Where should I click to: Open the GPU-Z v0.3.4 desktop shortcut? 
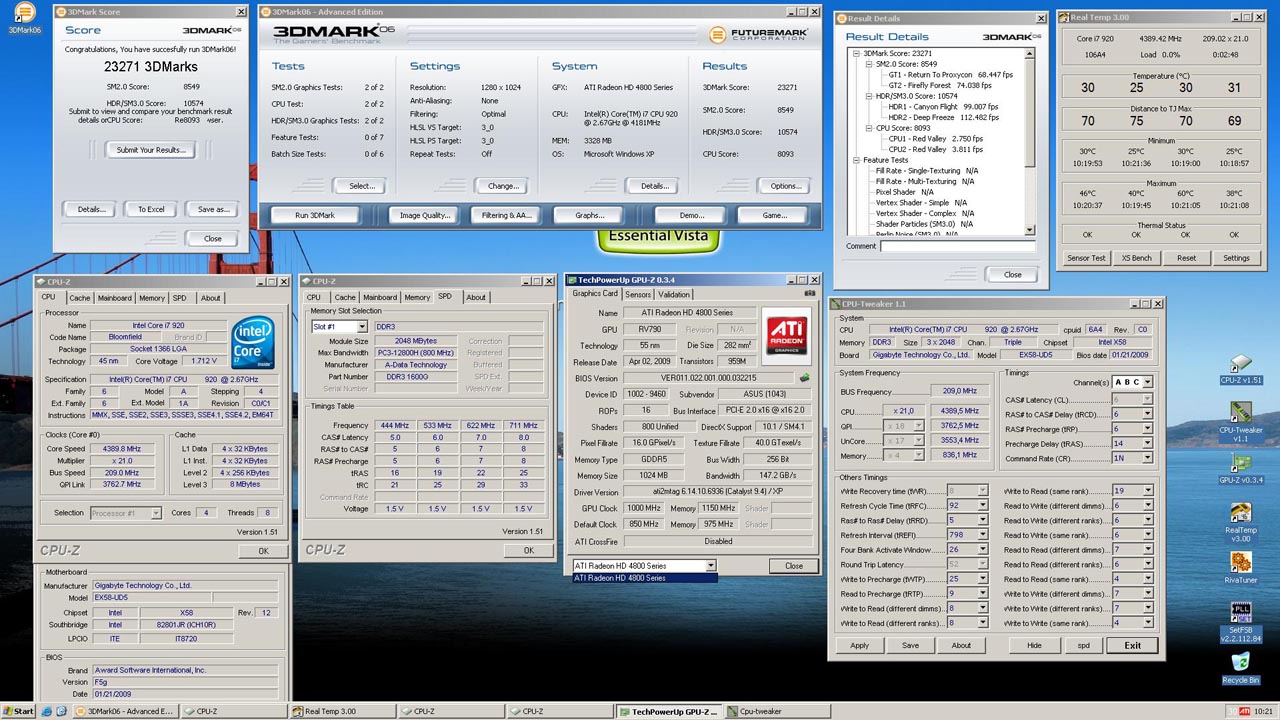tap(1240, 469)
